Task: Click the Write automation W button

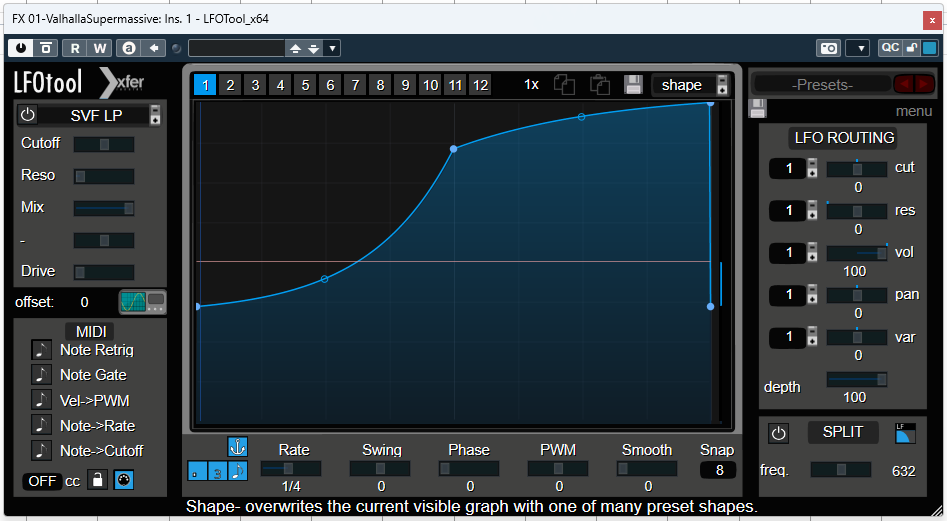Action: click(100, 48)
